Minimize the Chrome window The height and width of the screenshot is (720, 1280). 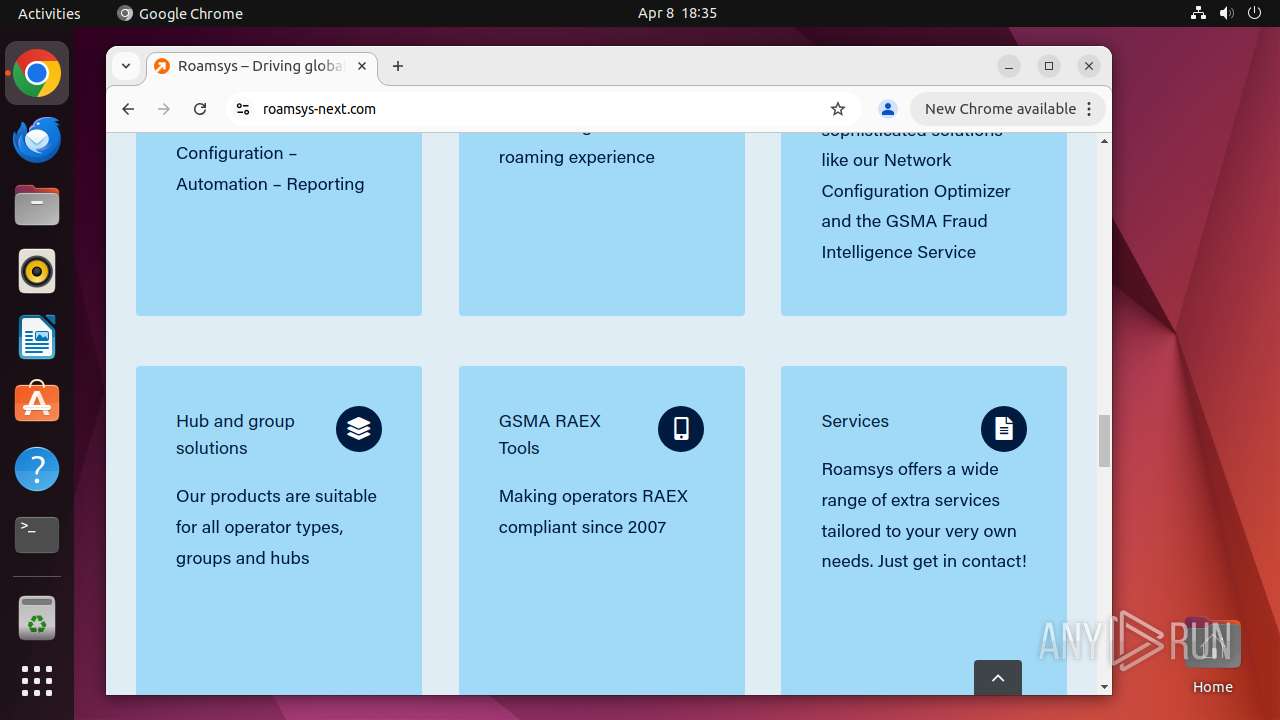pyautogui.click(x=1009, y=66)
